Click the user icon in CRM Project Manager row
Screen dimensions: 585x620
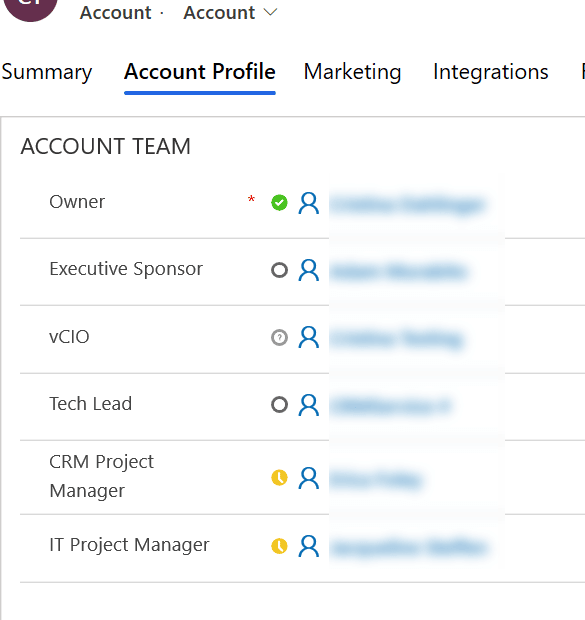point(309,478)
